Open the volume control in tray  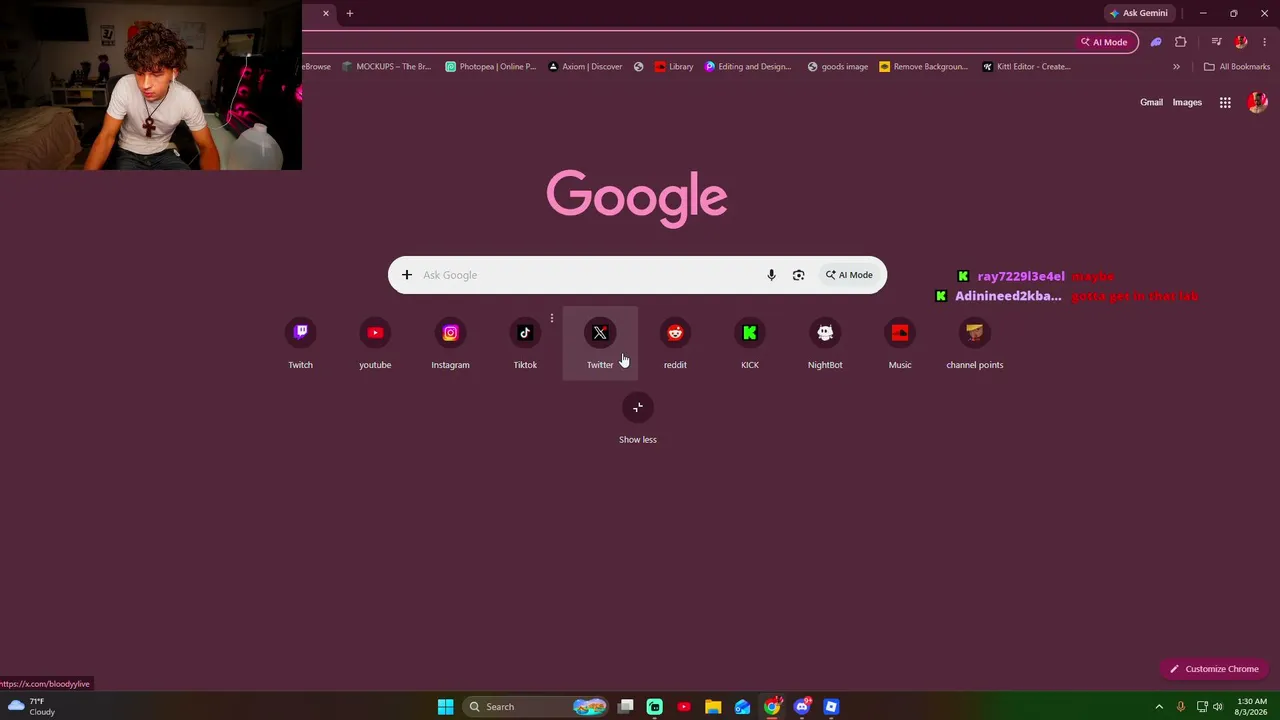click(x=1217, y=707)
